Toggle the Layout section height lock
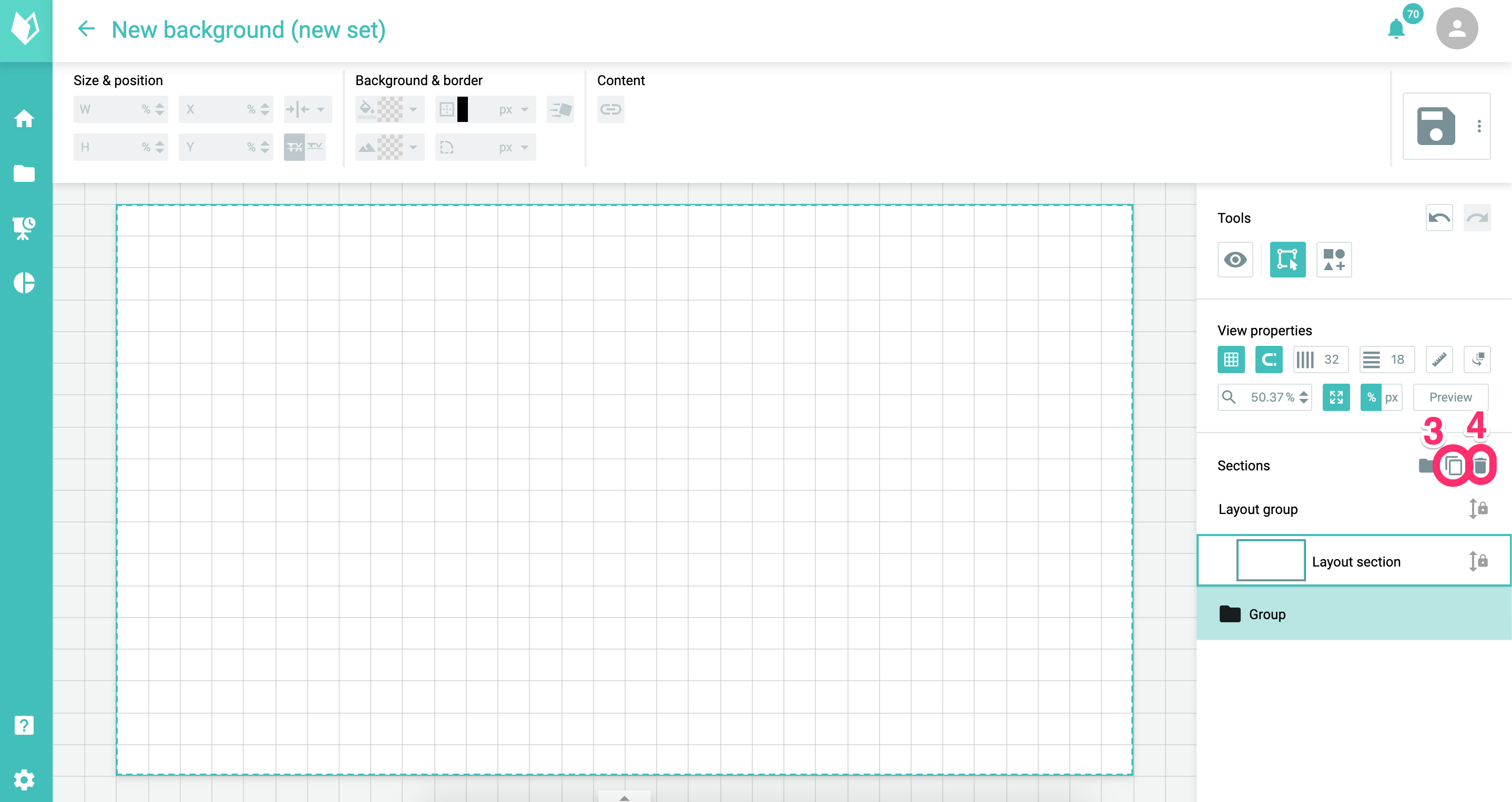Image resolution: width=1512 pixels, height=802 pixels. (1477, 561)
